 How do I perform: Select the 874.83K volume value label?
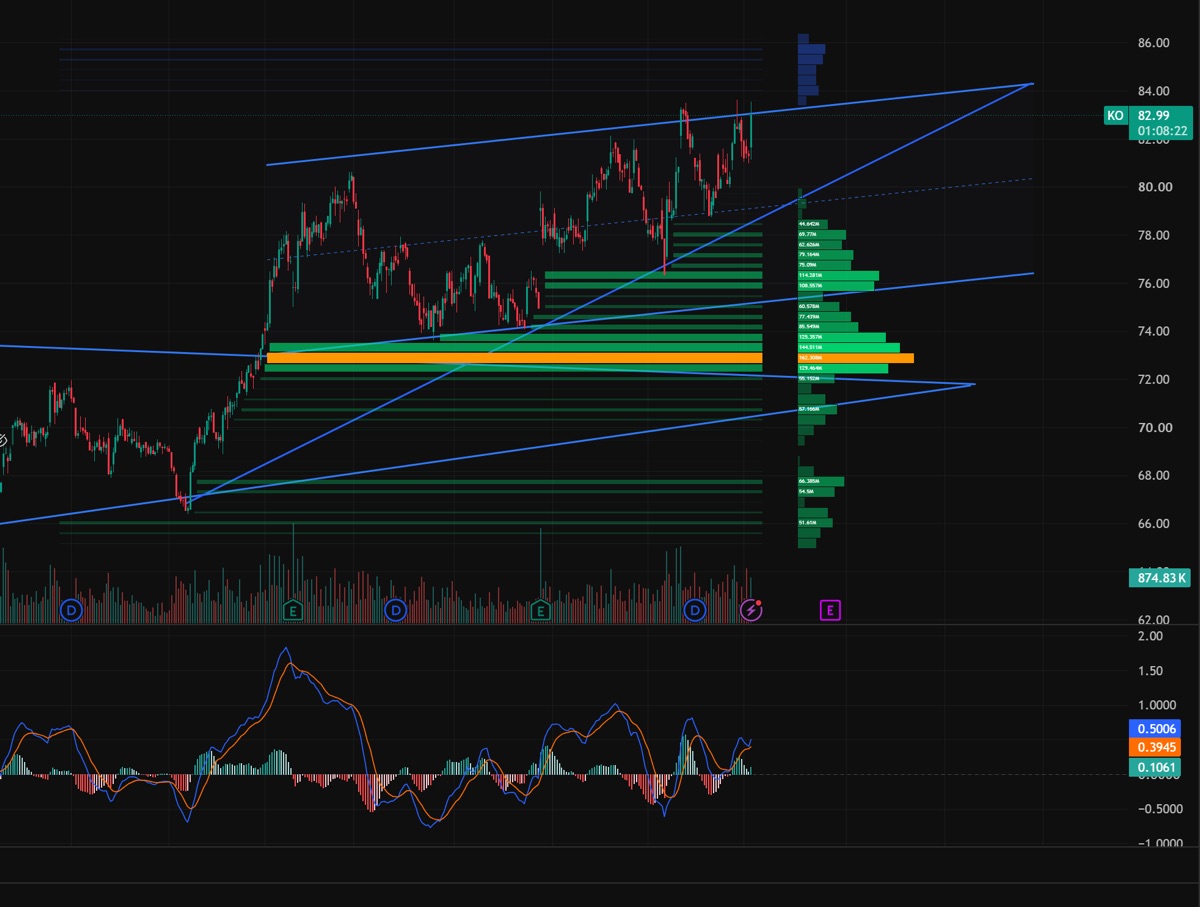(x=1161, y=577)
